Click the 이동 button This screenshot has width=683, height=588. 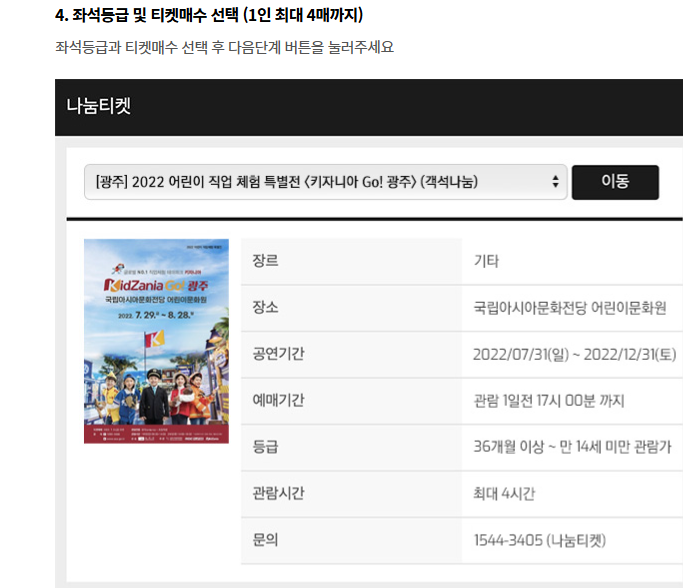(x=615, y=182)
